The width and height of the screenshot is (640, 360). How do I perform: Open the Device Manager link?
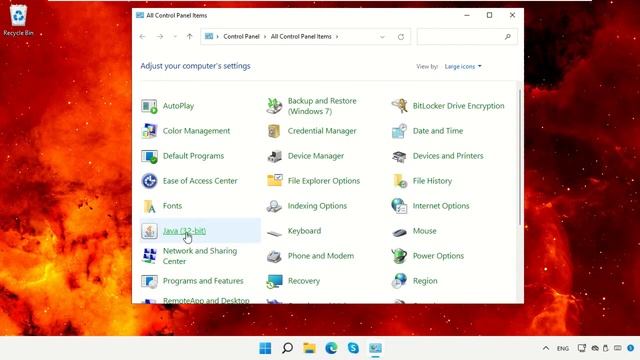(316, 156)
